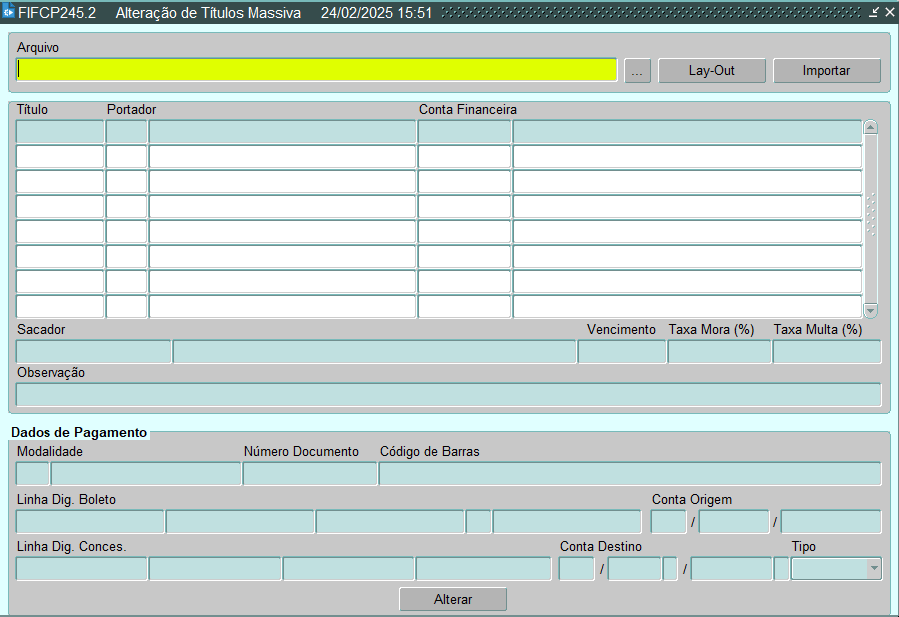Click the Número Documento field

point(310,474)
